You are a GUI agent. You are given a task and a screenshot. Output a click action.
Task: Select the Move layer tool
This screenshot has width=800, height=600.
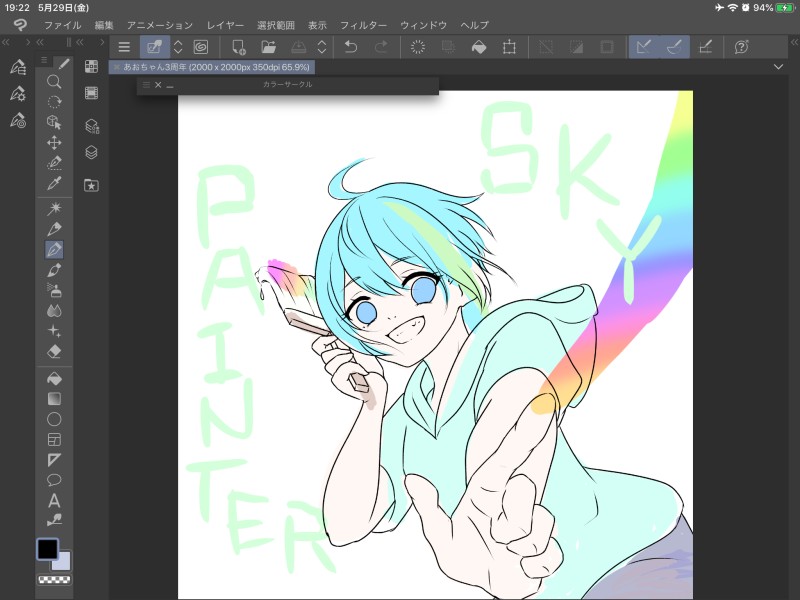point(54,142)
